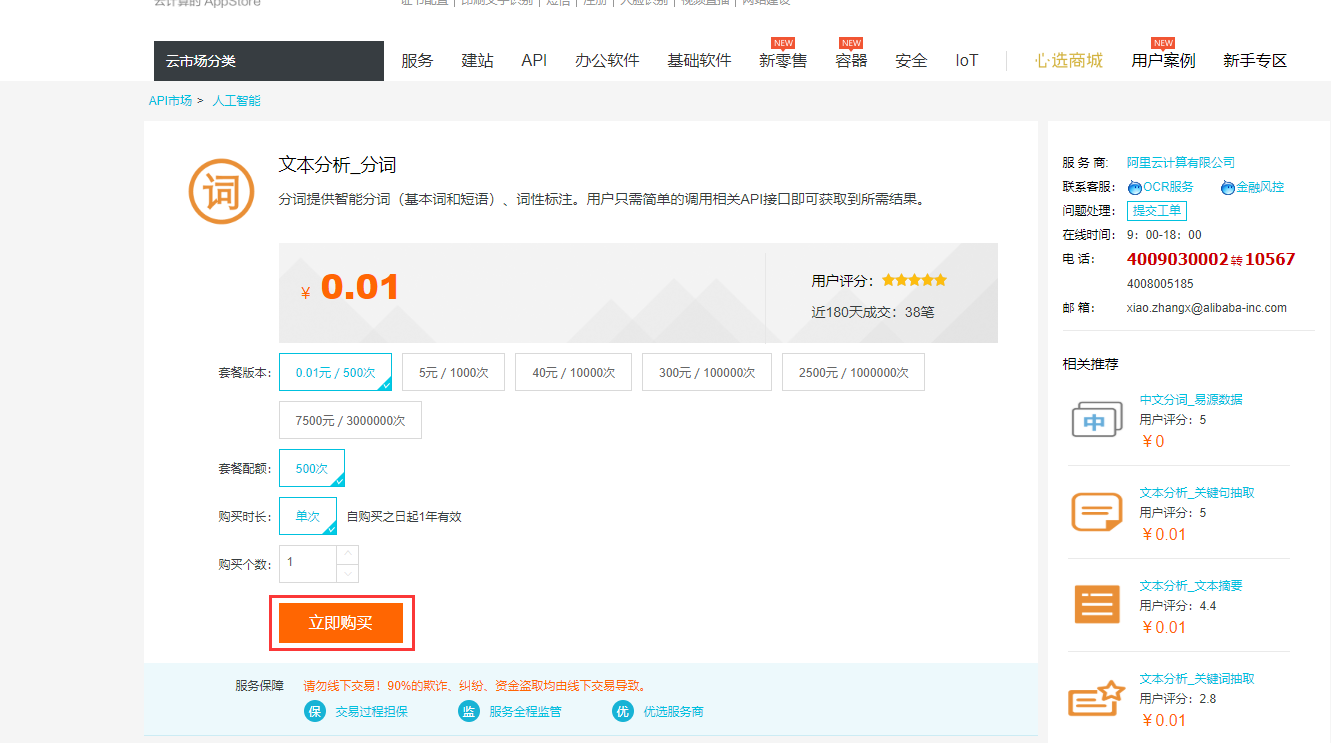Increase purchase quantity with up arrow
Screen dimensions: 1331x743
(x=347, y=554)
